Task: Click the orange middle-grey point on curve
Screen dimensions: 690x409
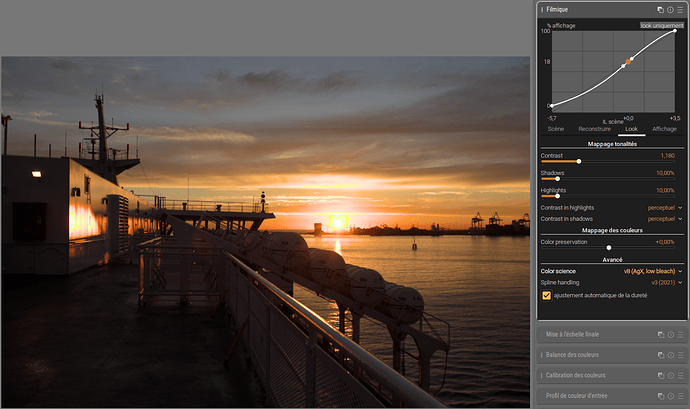Action: 628,62
